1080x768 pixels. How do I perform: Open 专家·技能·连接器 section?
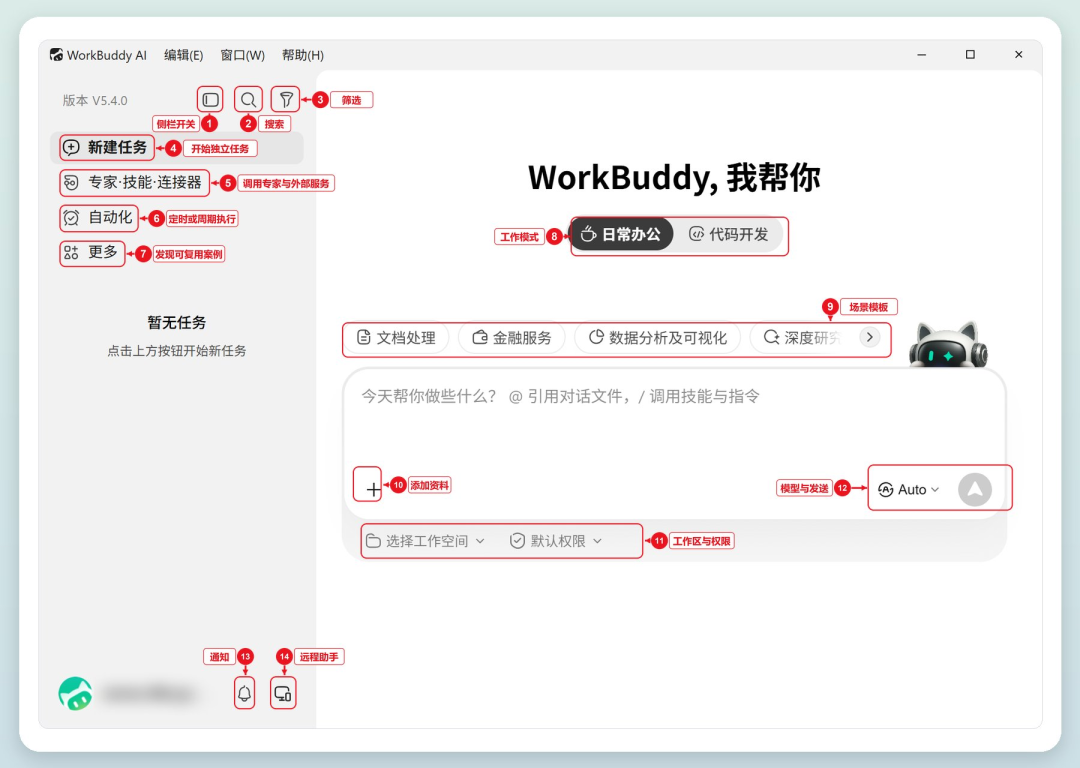(x=134, y=183)
